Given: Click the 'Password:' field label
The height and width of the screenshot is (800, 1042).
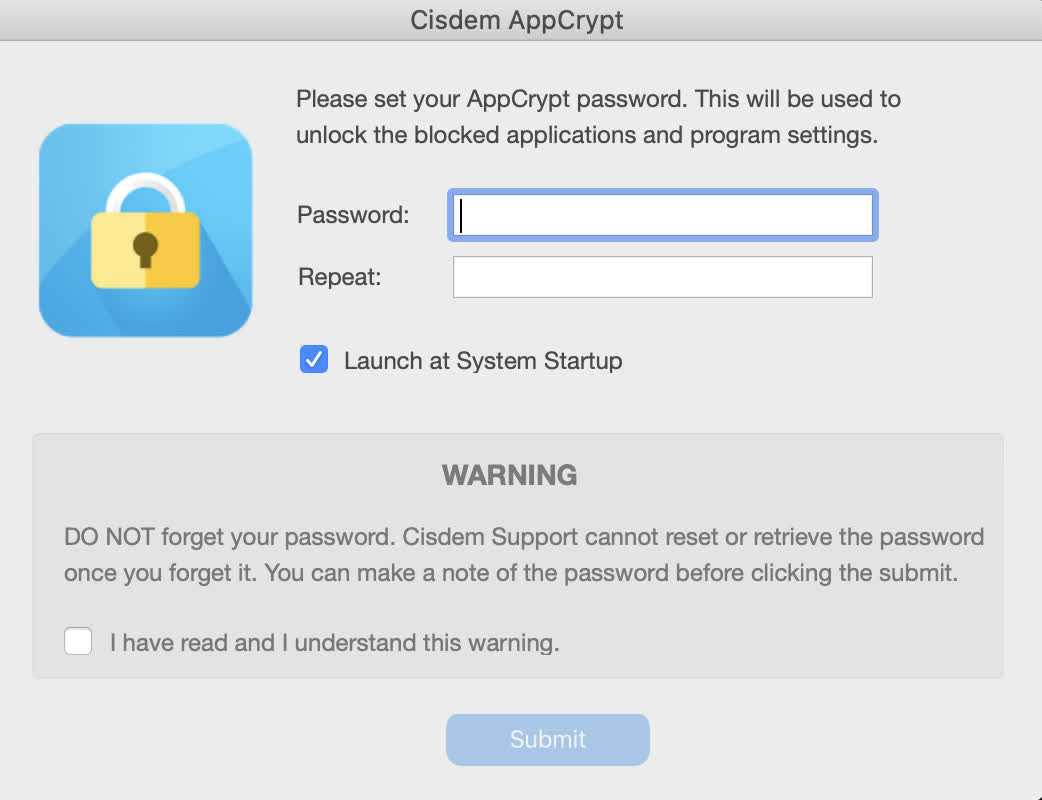Looking at the screenshot, I should coord(353,215).
